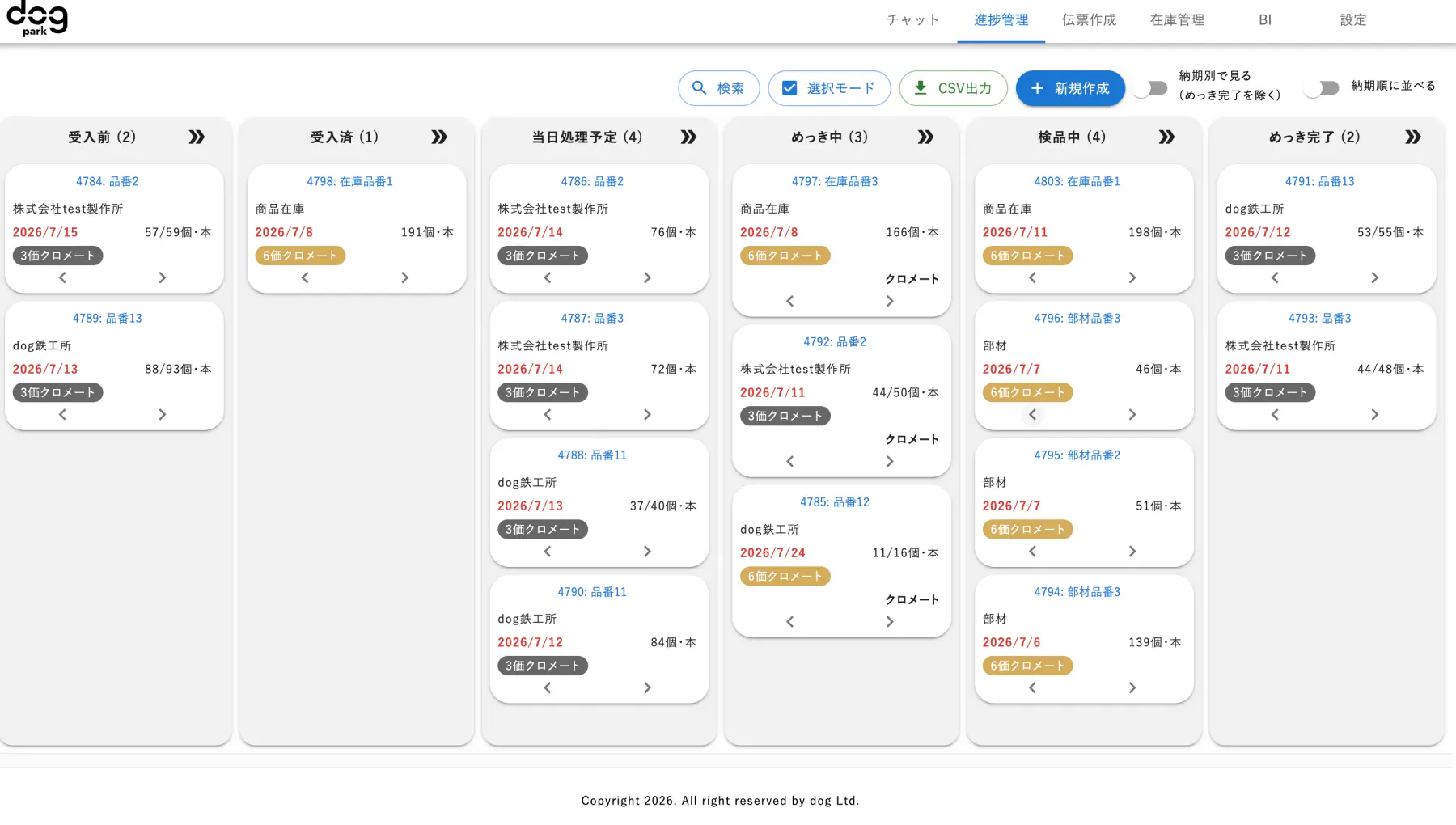Click the double-arrow icon in 検品中 column header
Screen dimensions: 1456x825
(1166, 137)
